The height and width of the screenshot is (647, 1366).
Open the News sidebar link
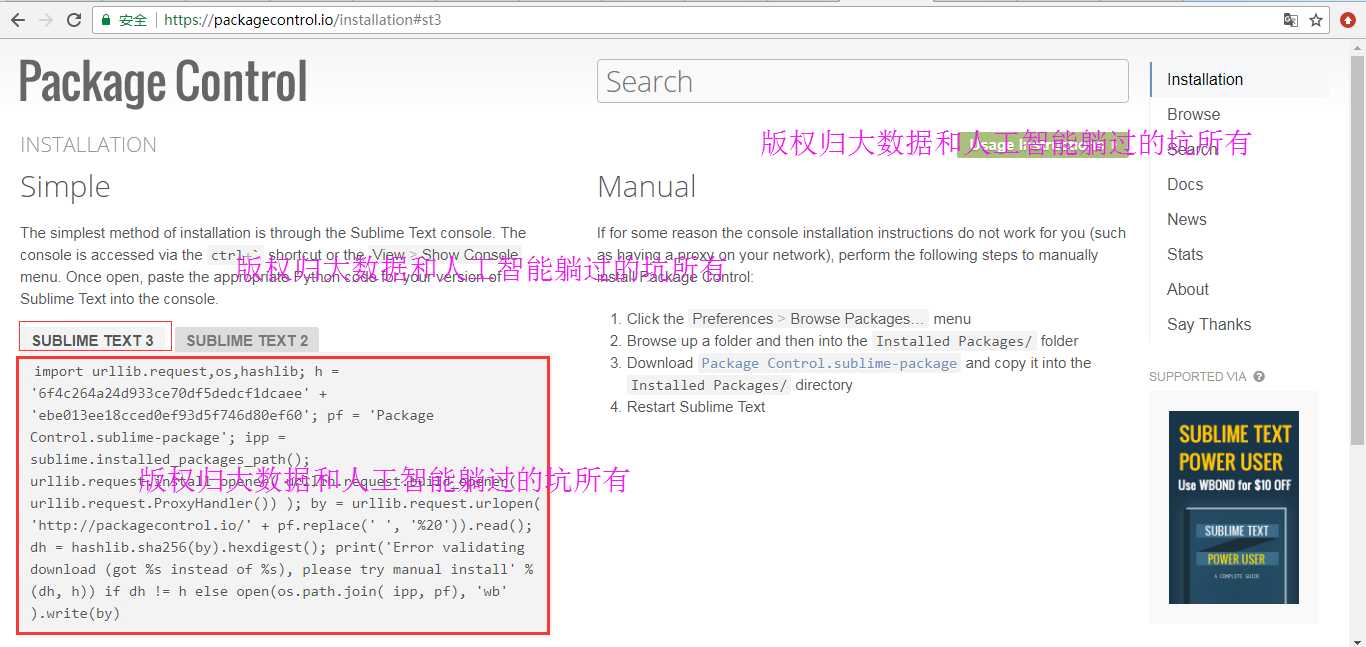[1187, 219]
